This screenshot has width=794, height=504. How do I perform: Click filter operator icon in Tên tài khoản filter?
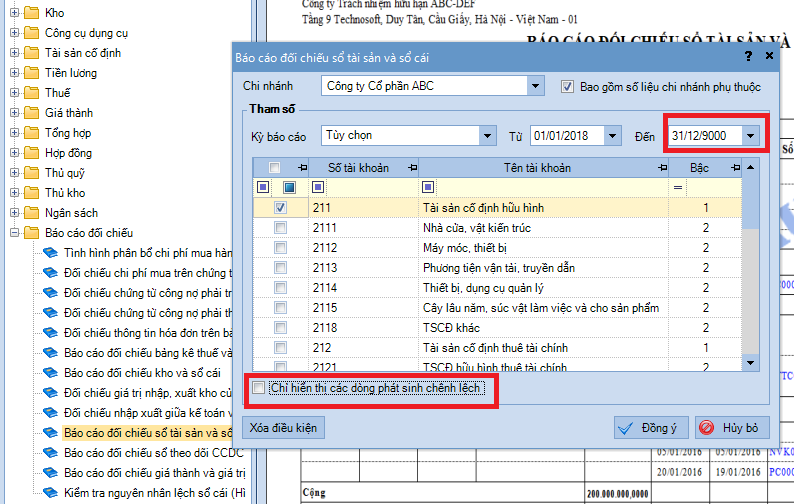coord(428,187)
